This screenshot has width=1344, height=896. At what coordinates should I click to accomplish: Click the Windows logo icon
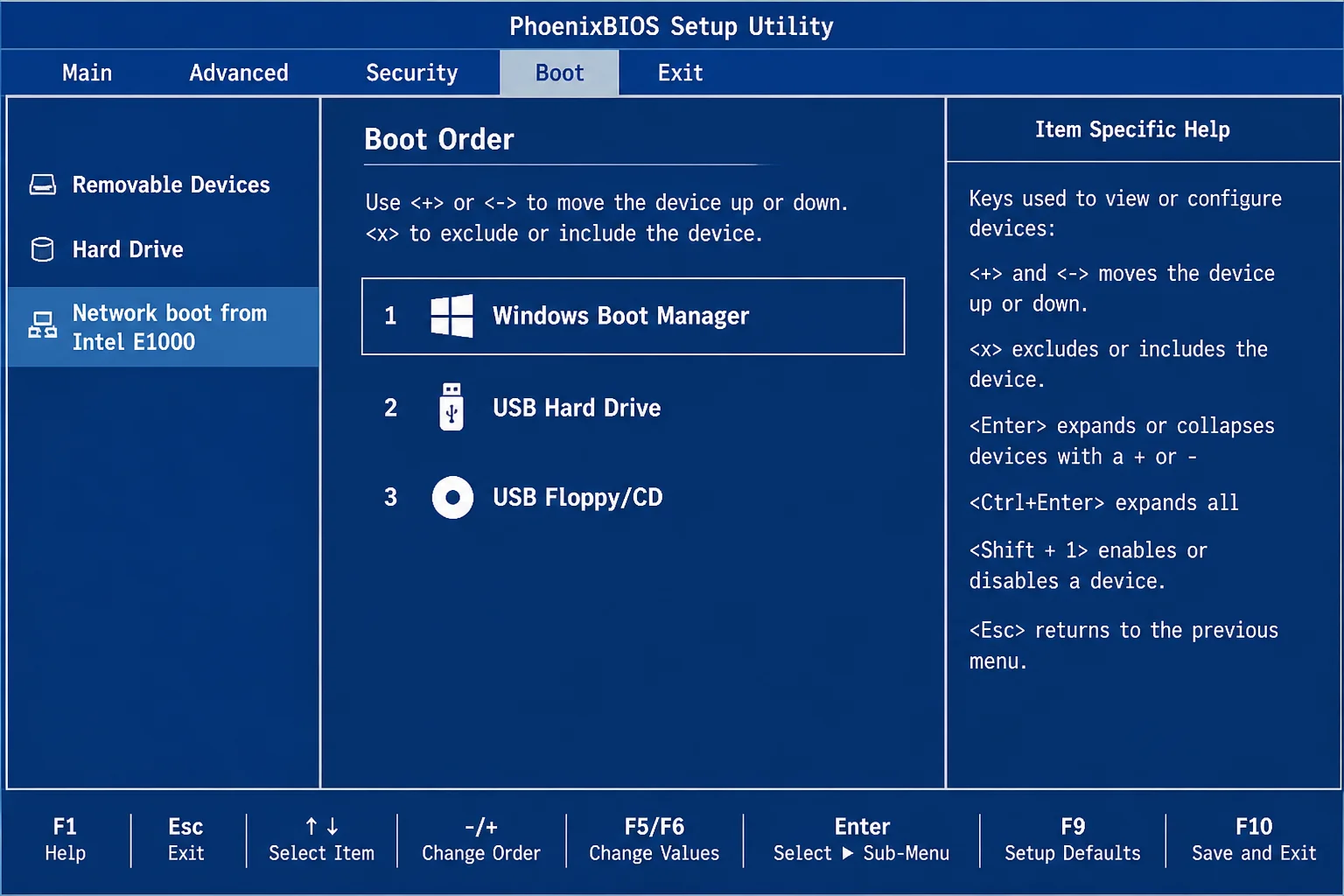(x=451, y=316)
